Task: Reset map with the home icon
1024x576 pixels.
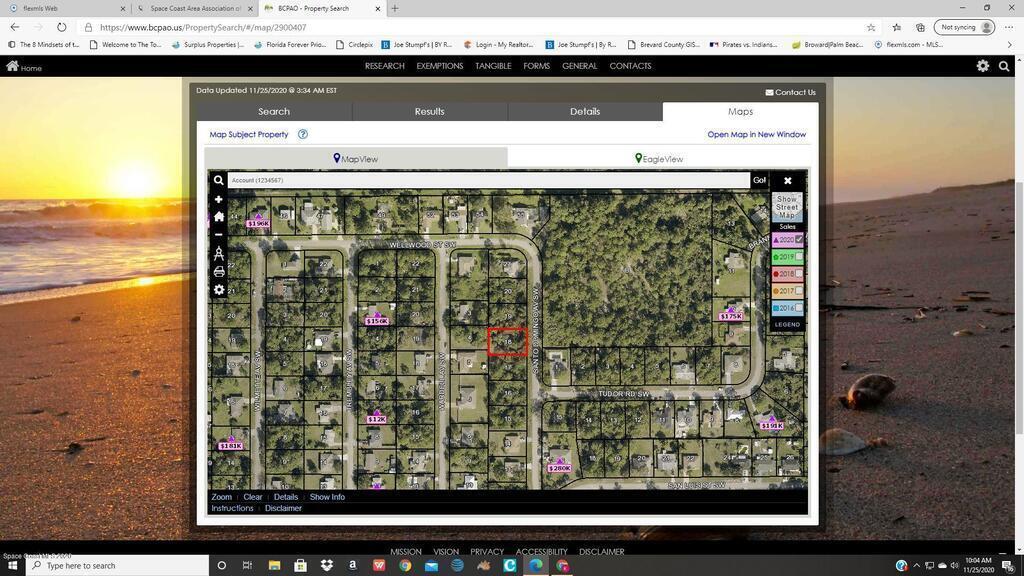Action: point(218,216)
